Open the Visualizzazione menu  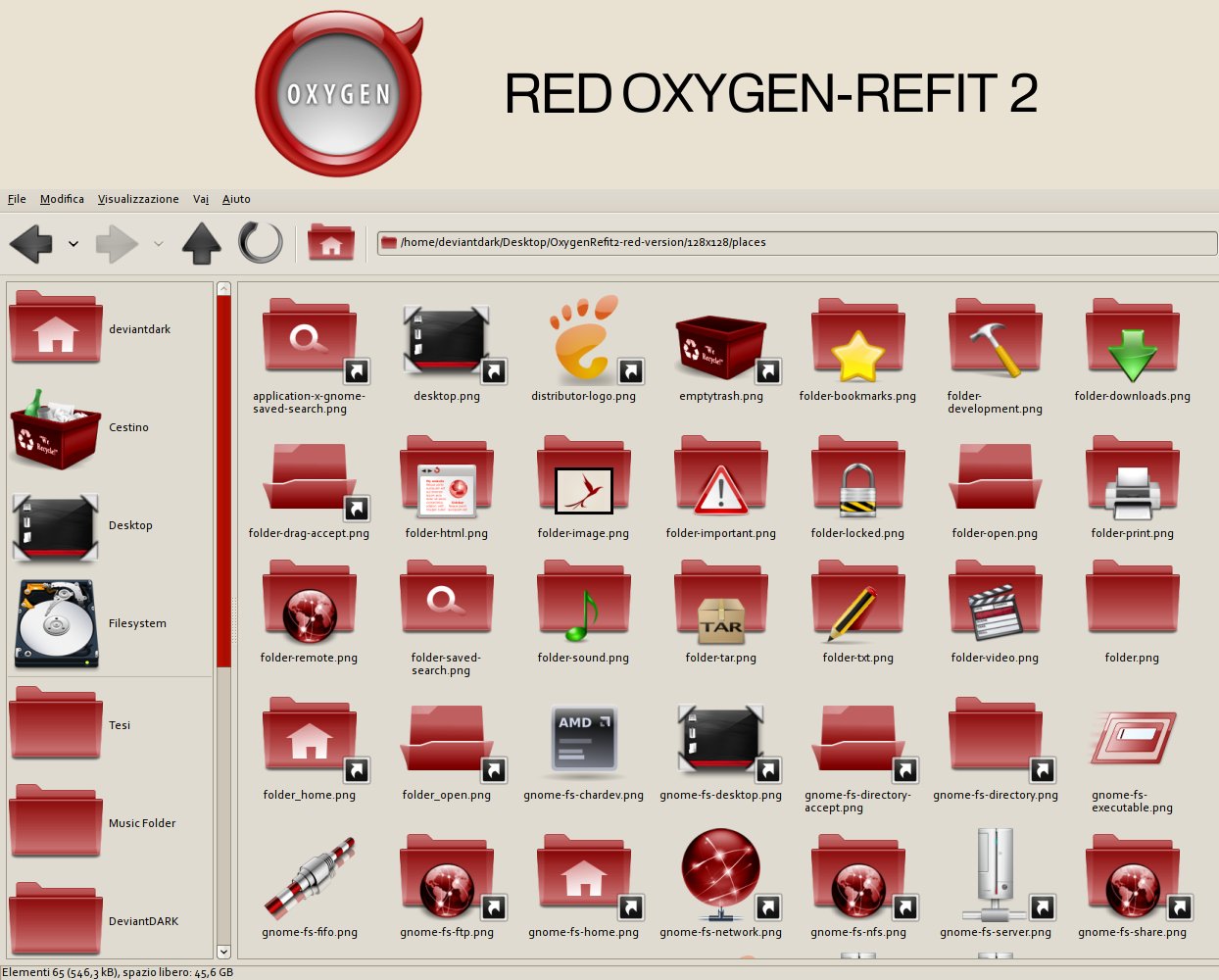point(138,199)
